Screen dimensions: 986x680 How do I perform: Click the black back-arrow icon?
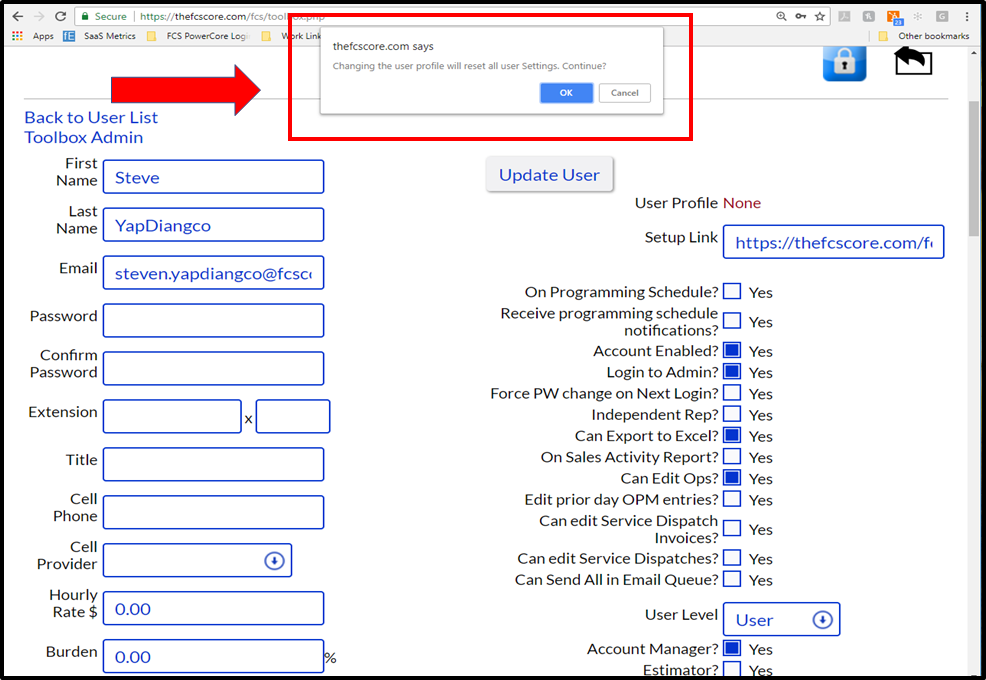[913, 62]
